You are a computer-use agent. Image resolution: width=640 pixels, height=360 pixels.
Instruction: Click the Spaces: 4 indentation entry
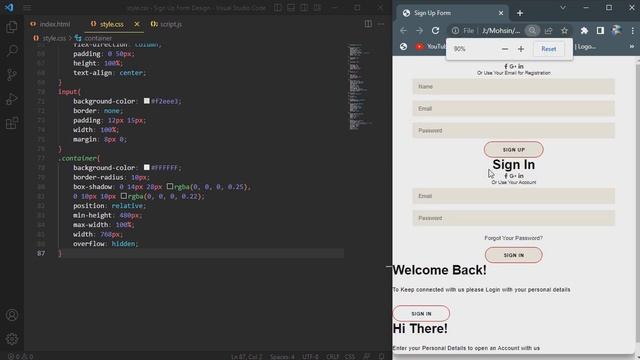point(282,356)
